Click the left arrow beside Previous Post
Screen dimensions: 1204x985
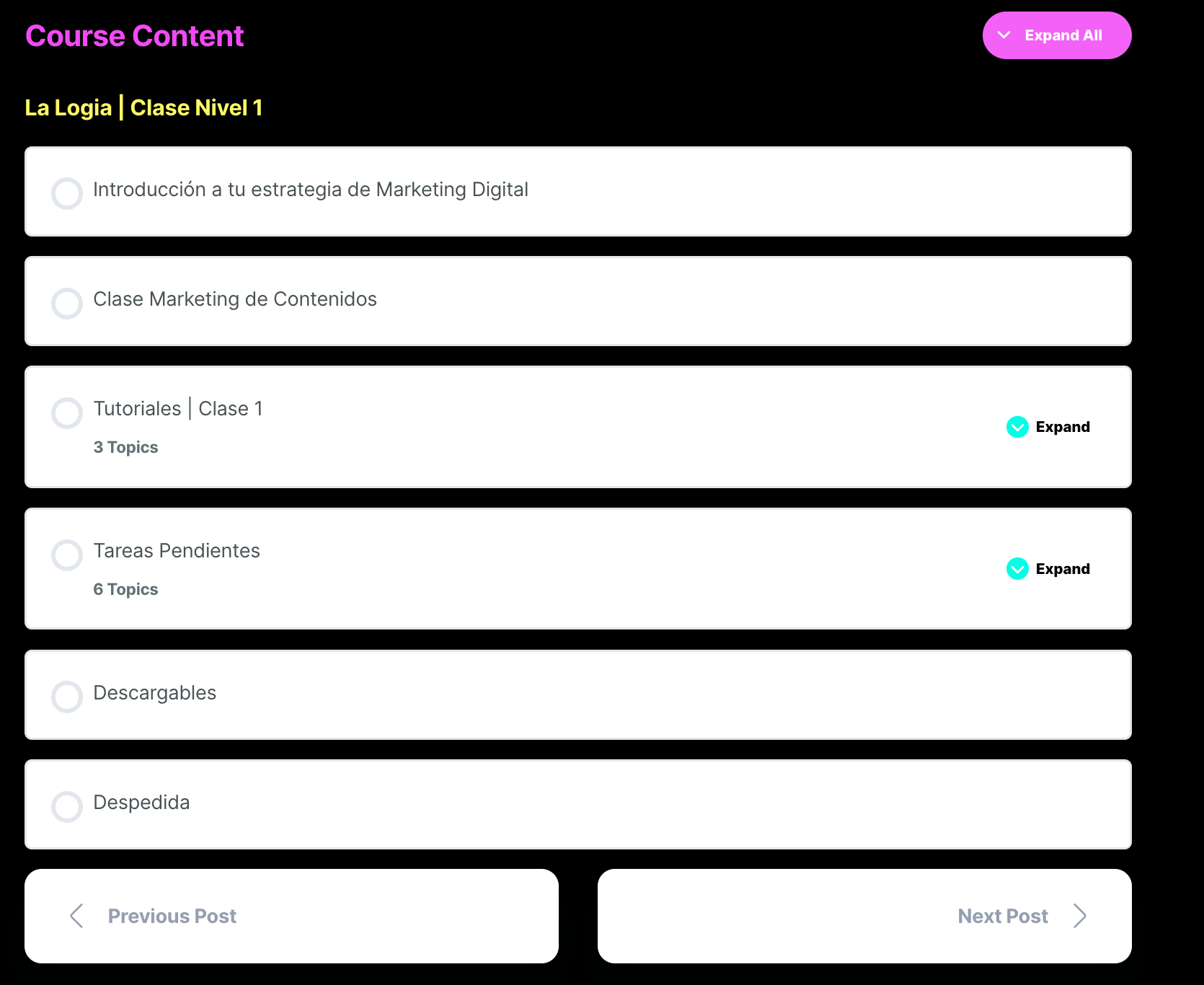(77, 916)
